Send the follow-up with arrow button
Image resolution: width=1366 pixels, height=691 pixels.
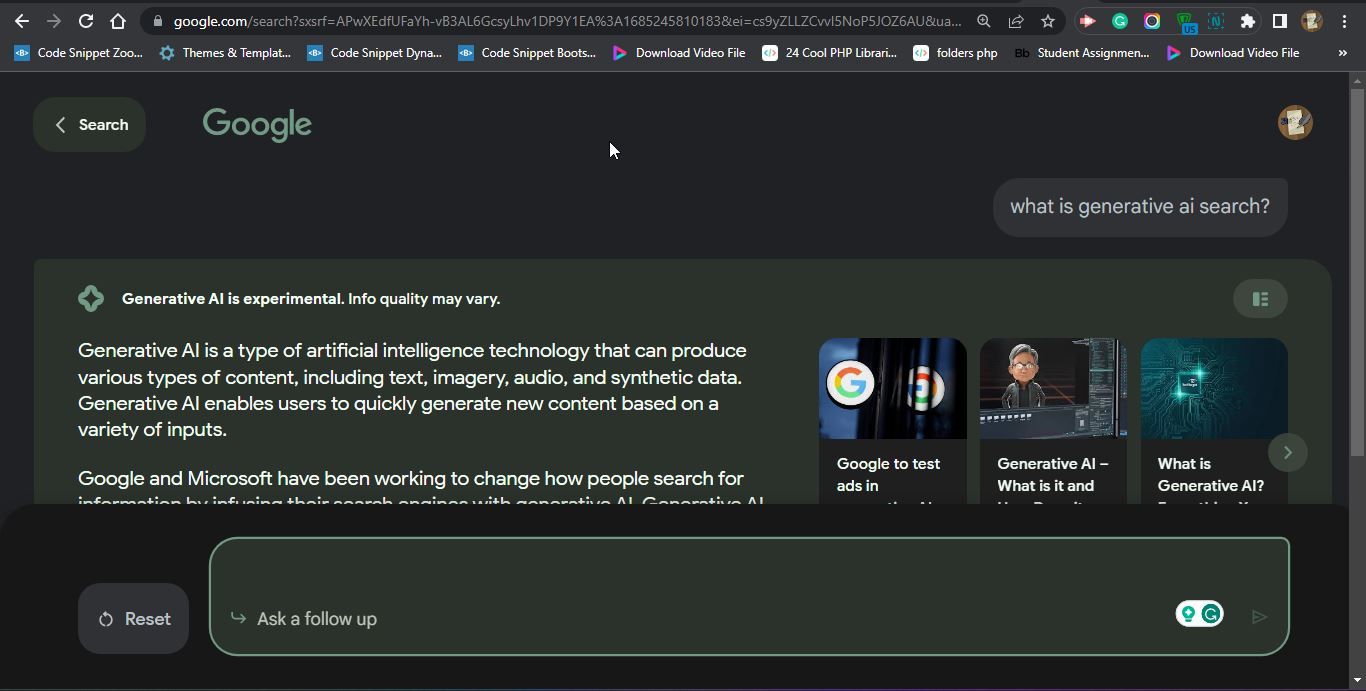1260,617
